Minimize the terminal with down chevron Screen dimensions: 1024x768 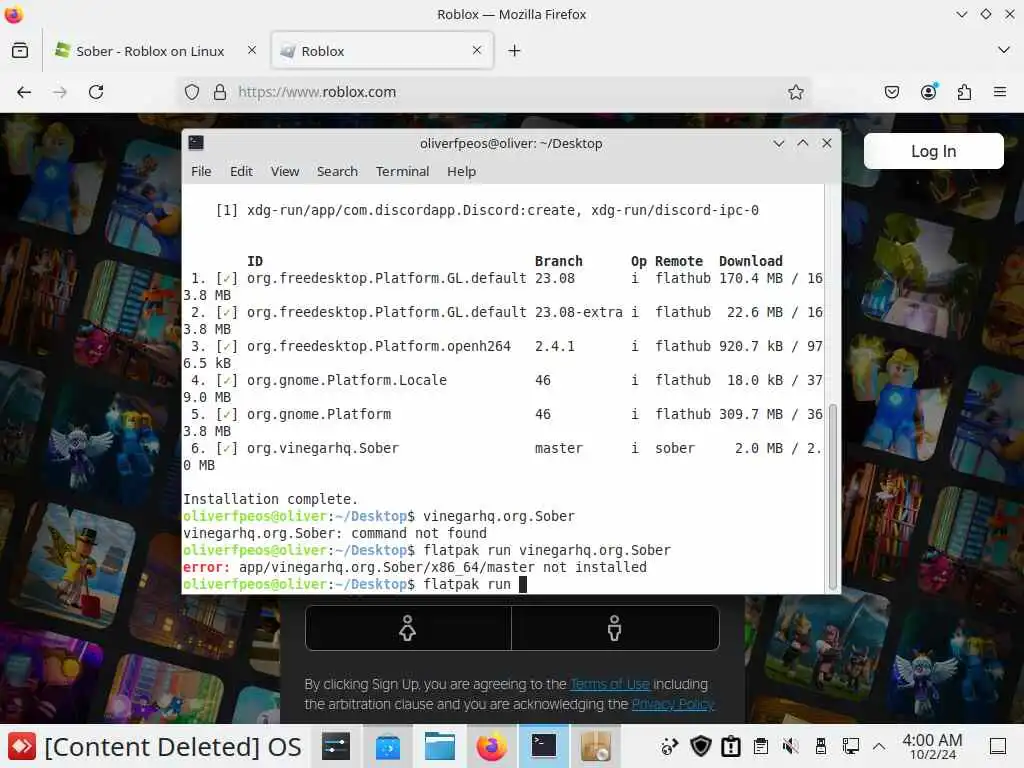click(x=778, y=143)
